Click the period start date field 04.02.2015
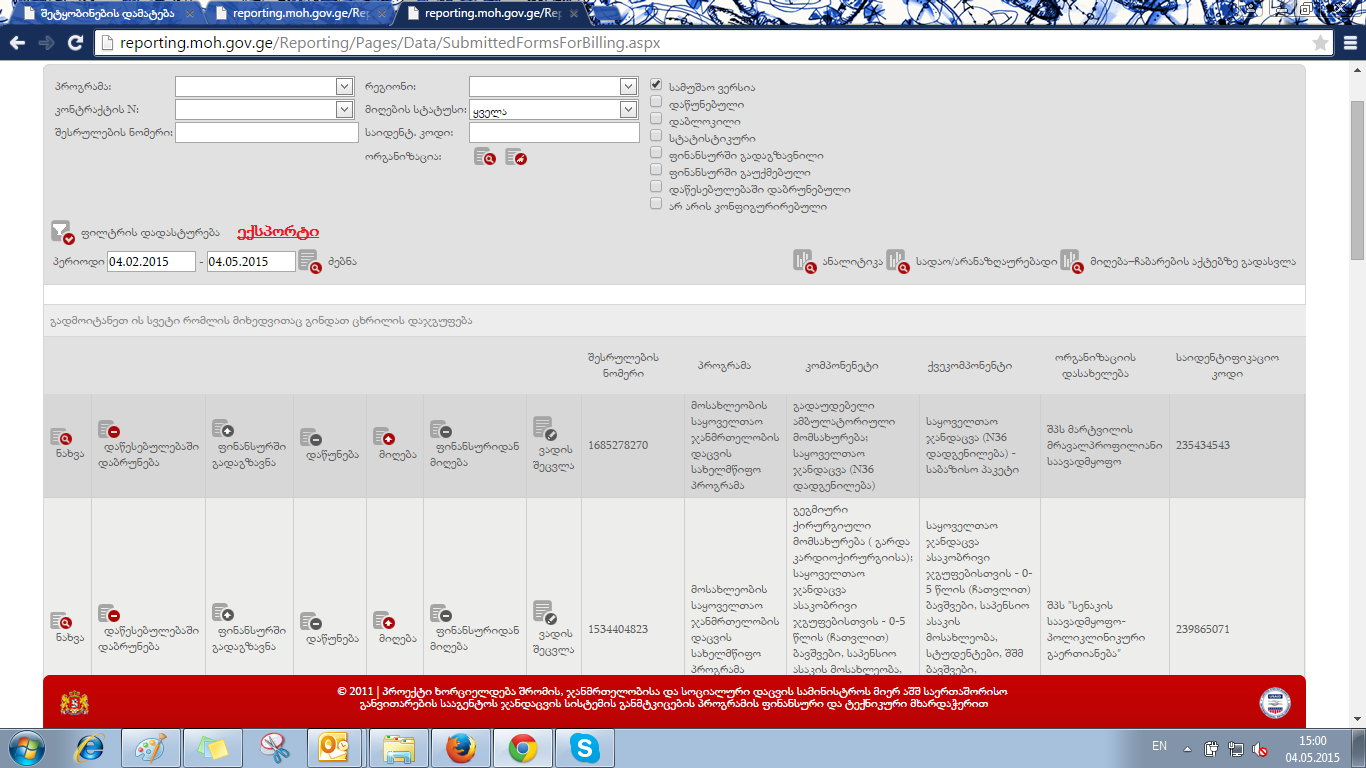 151,261
